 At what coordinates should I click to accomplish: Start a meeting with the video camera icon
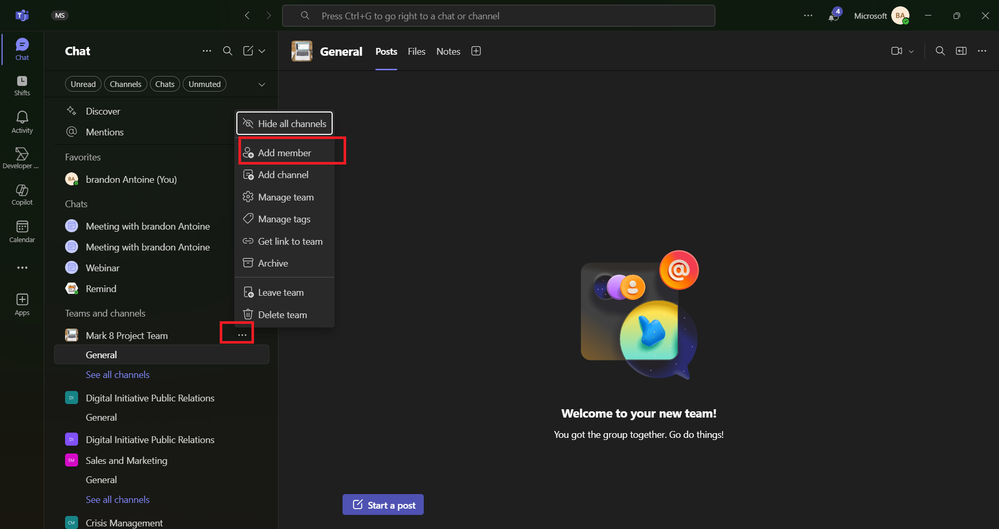[x=896, y=51]
